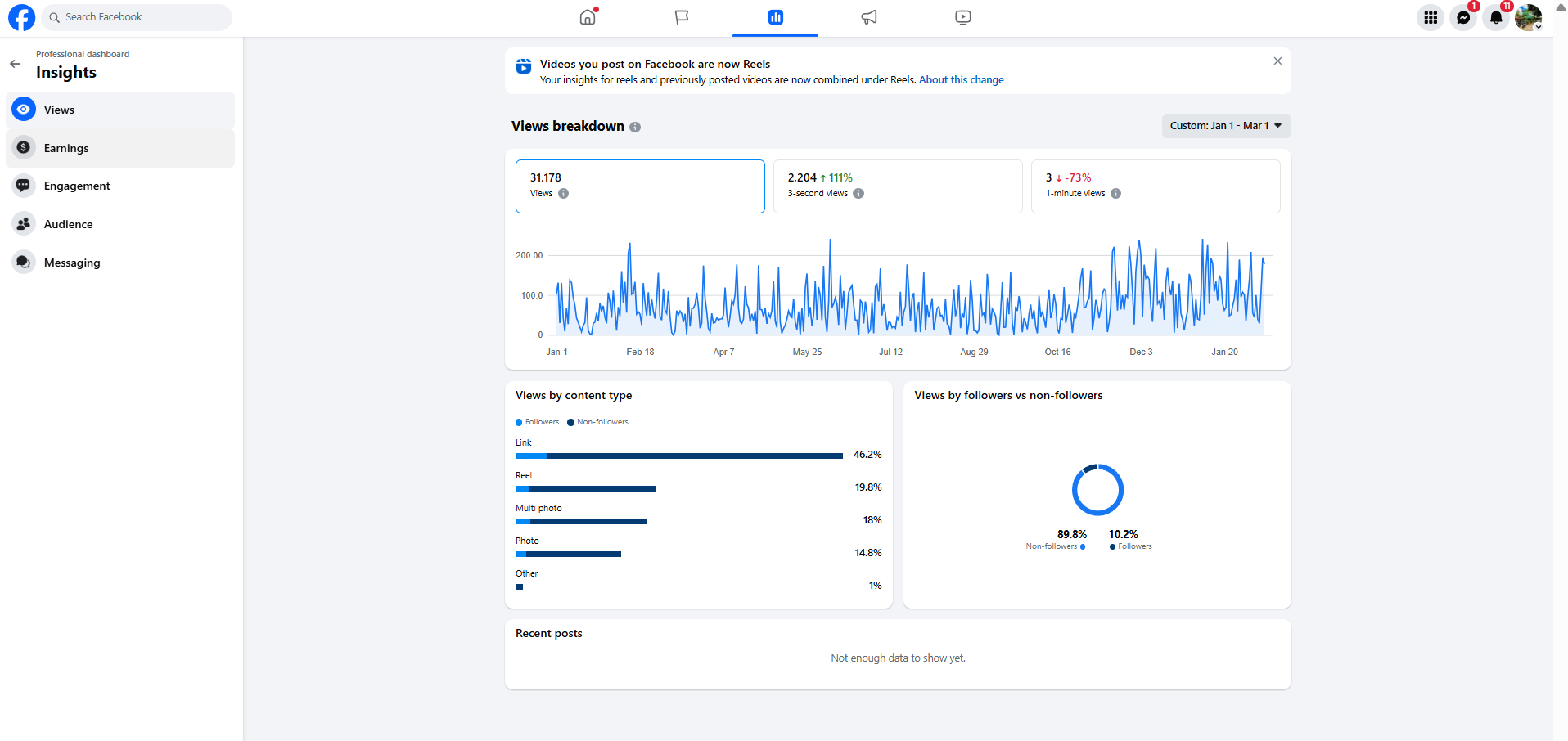
Task: Select the 3-second views metric card
Action: (898, 186)
